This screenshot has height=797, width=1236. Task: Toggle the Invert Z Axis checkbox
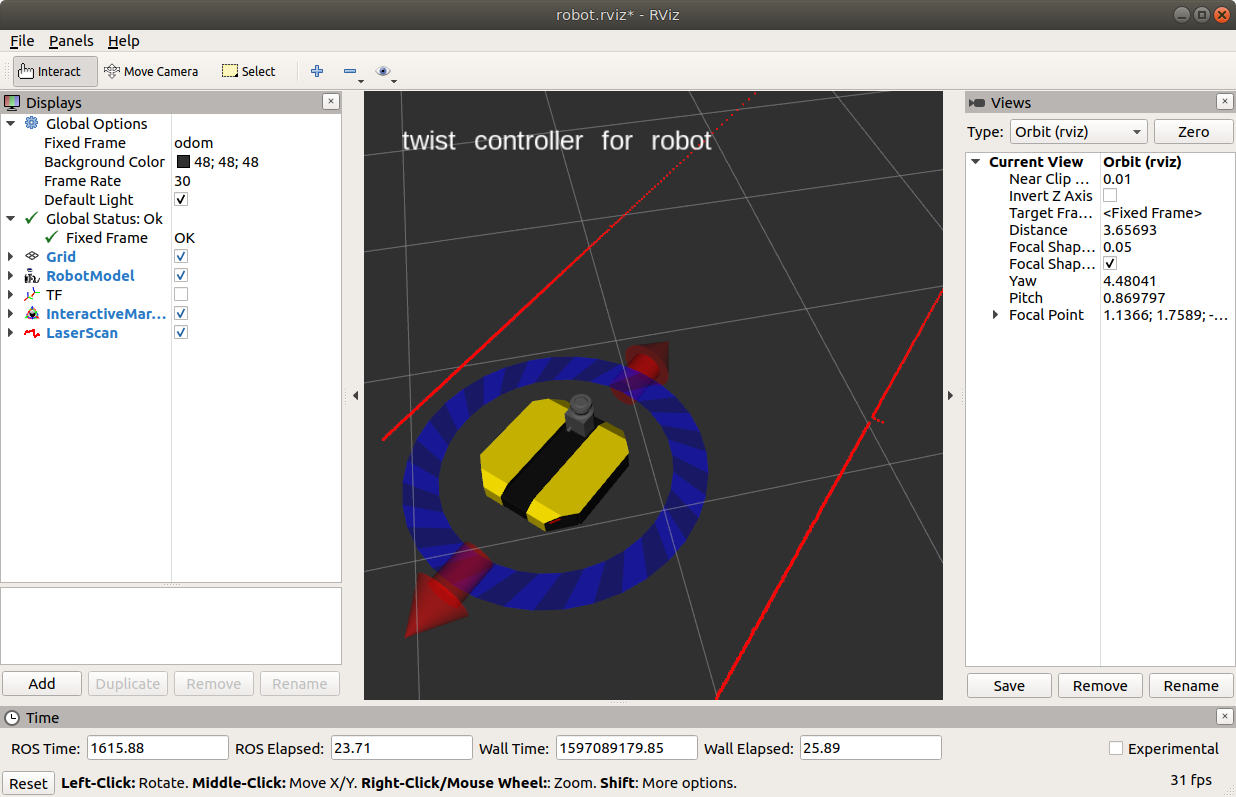[1110, 196]
